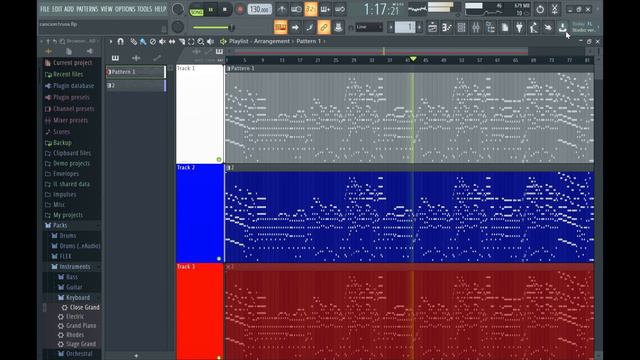This screenshot has height=360, width=640.
Task: Click the pattern number selector field
Action: (405, 27)
